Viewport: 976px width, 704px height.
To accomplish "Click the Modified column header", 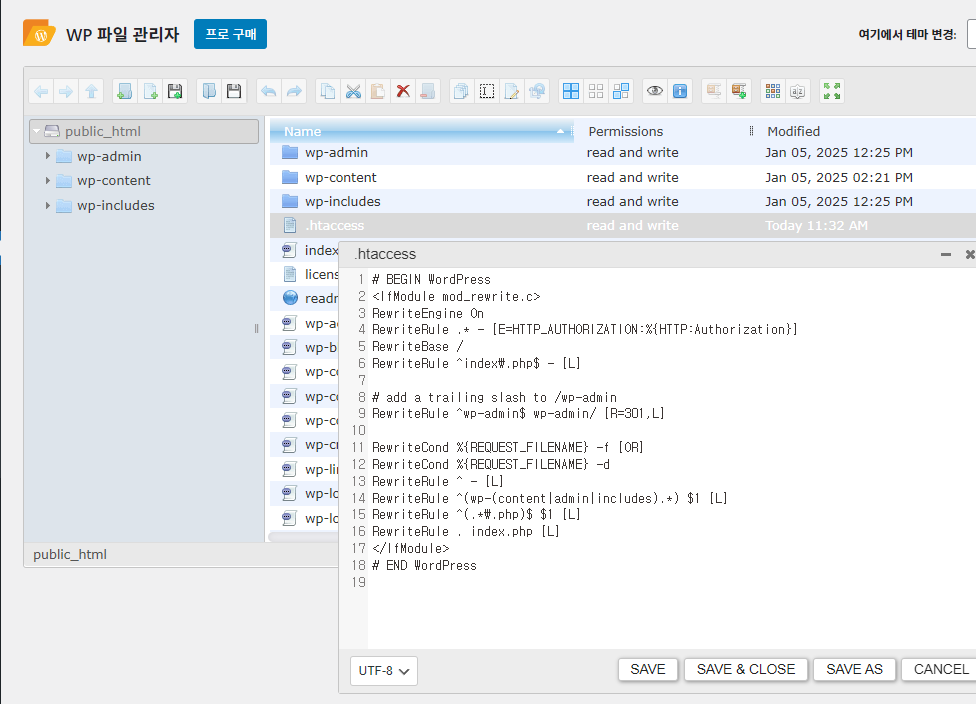I will pos(865,131).
